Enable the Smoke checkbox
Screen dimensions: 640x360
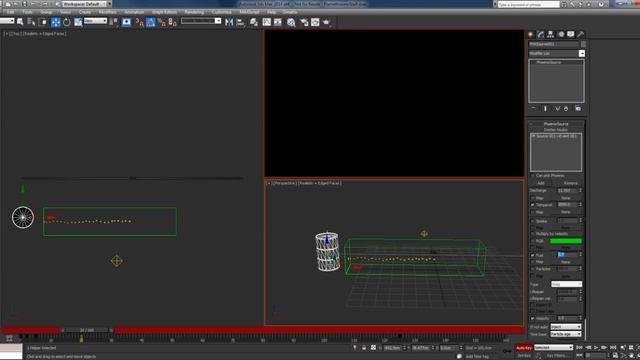(533, 221)
